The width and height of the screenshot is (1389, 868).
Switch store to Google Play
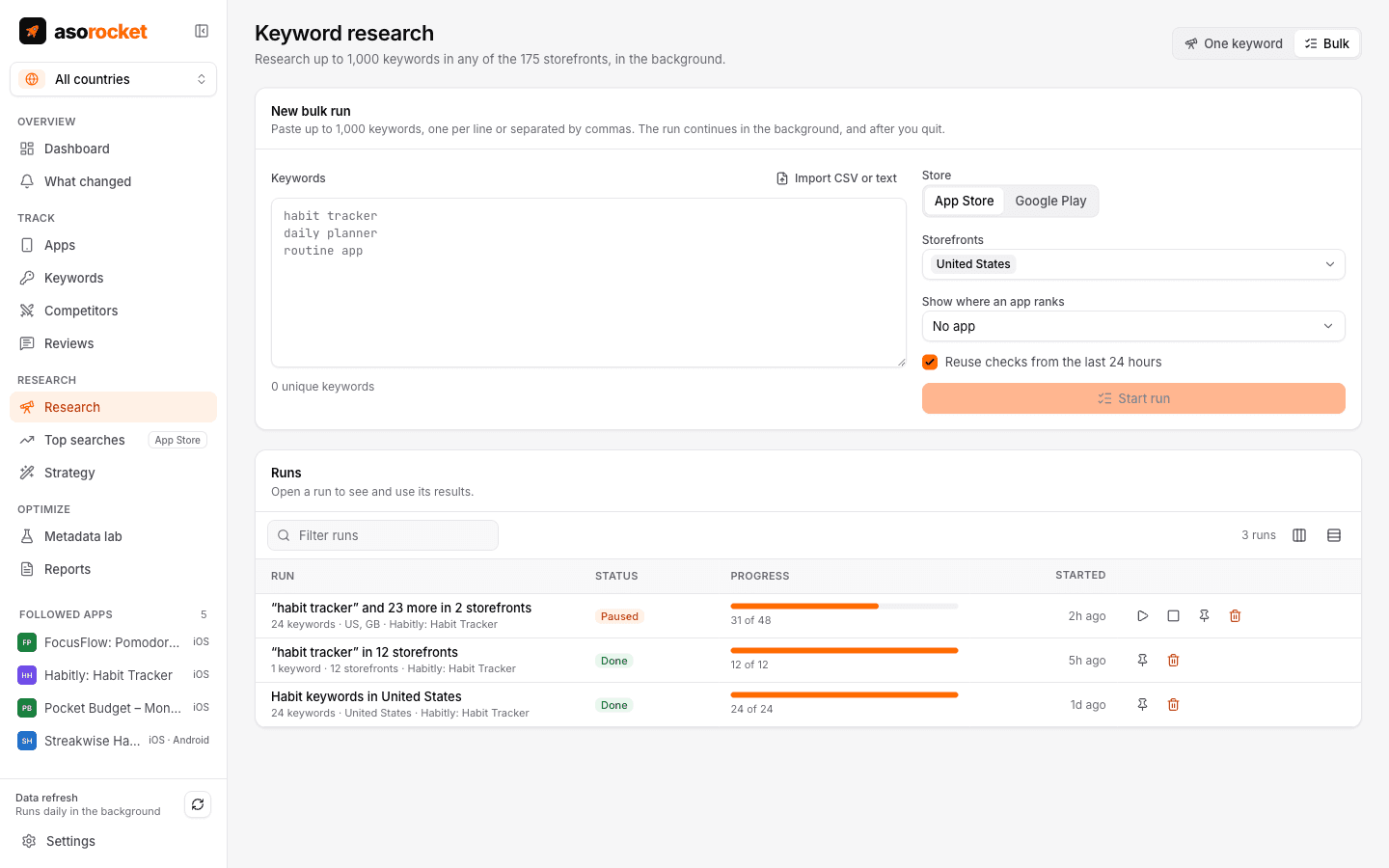1050,201
